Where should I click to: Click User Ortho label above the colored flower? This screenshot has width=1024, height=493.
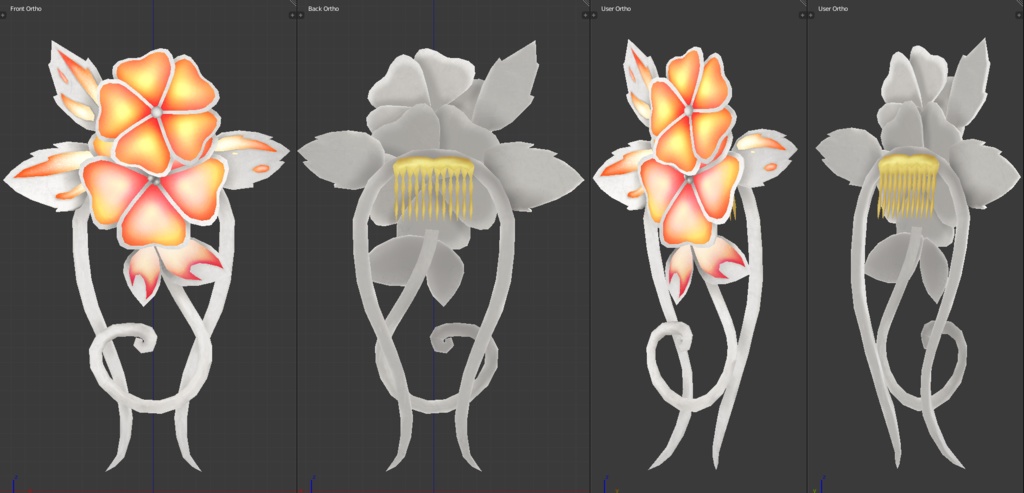tap(616, 8)
